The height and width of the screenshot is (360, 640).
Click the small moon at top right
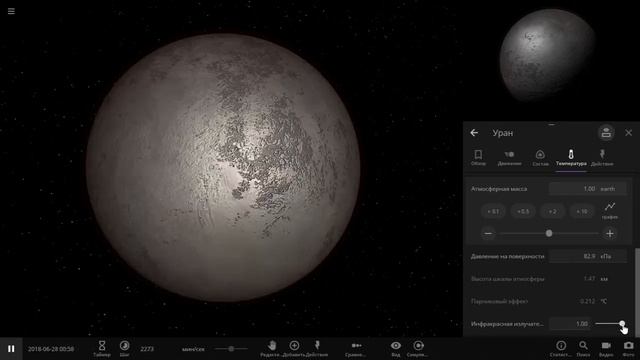[x=547, y=55]
